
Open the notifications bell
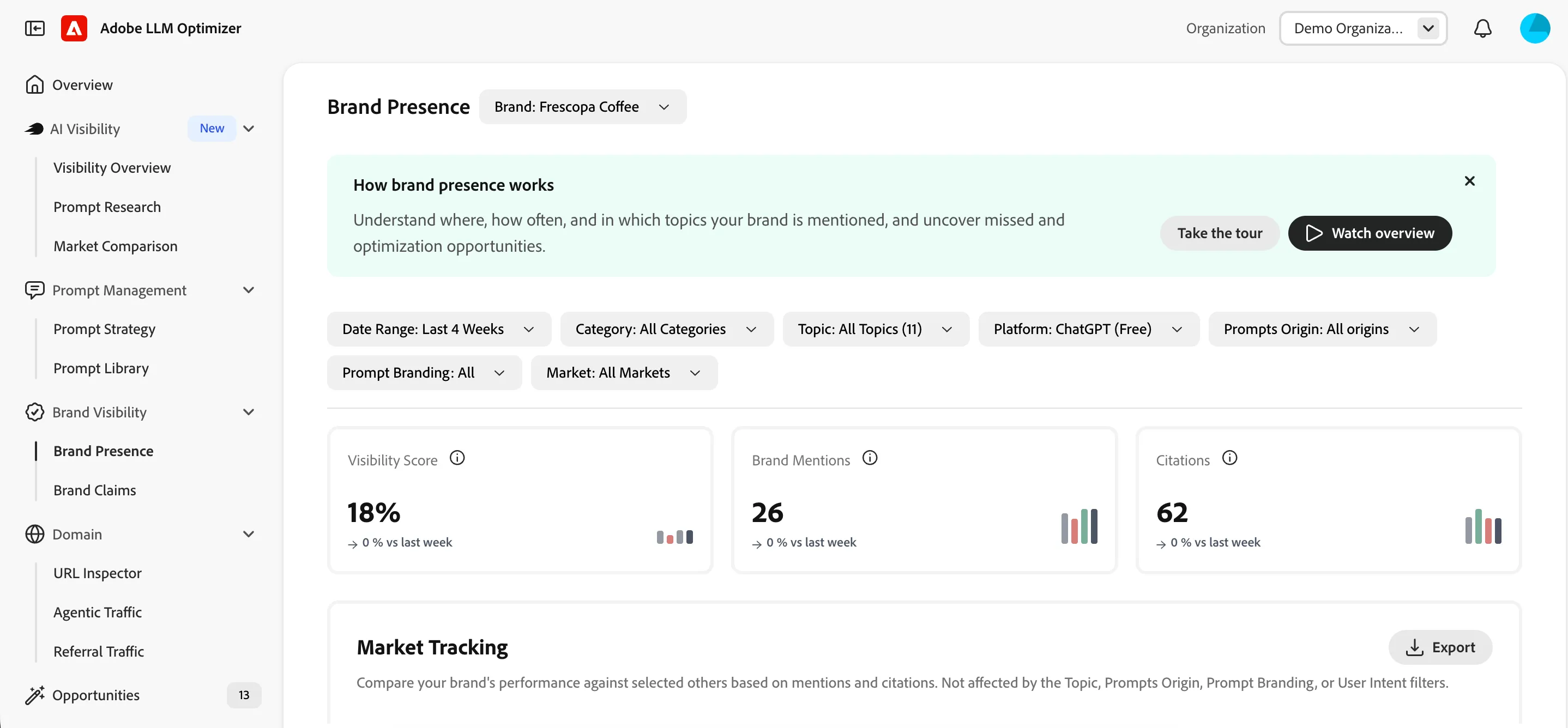(x=1482, y=28)
